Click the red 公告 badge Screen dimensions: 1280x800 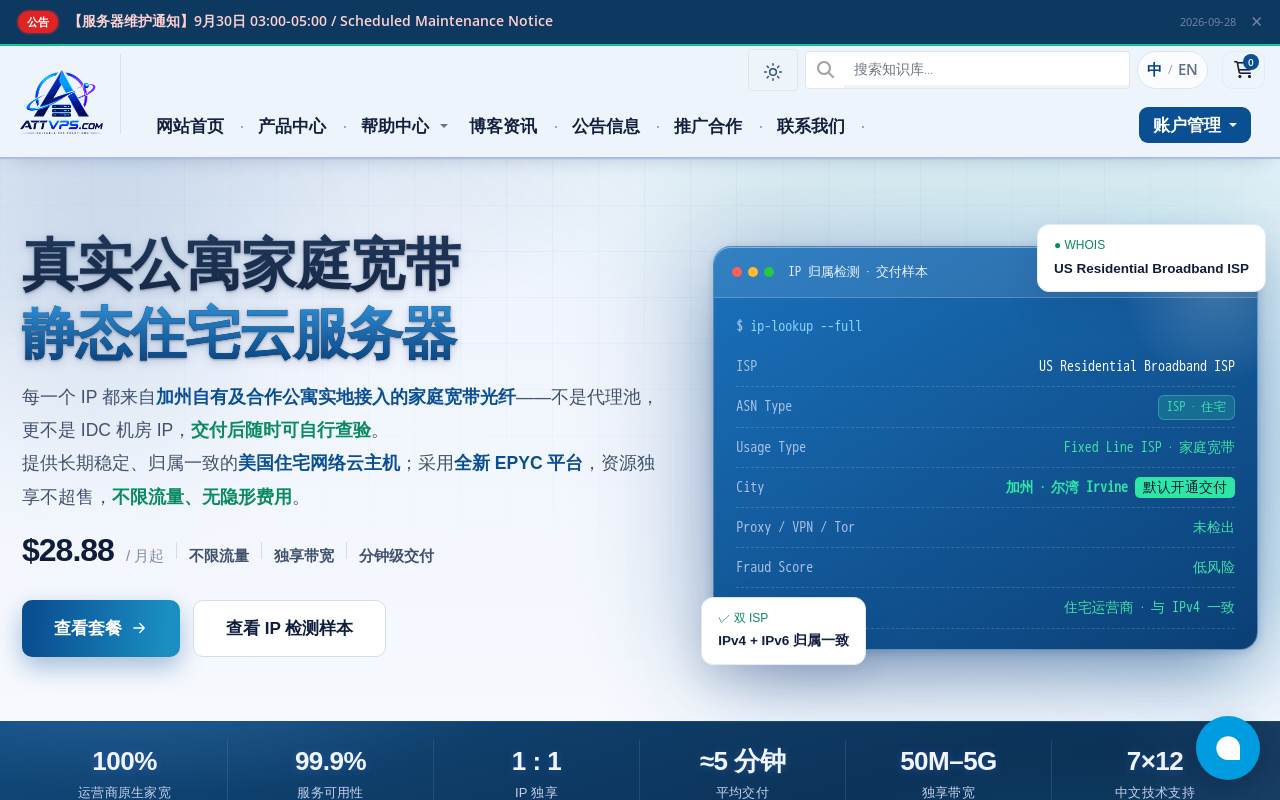[x=38, y=22]
